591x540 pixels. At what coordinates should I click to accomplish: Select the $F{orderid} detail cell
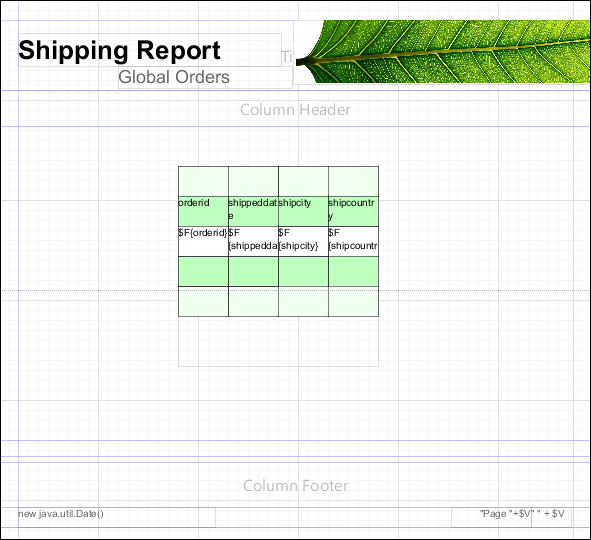pos(203,242)
